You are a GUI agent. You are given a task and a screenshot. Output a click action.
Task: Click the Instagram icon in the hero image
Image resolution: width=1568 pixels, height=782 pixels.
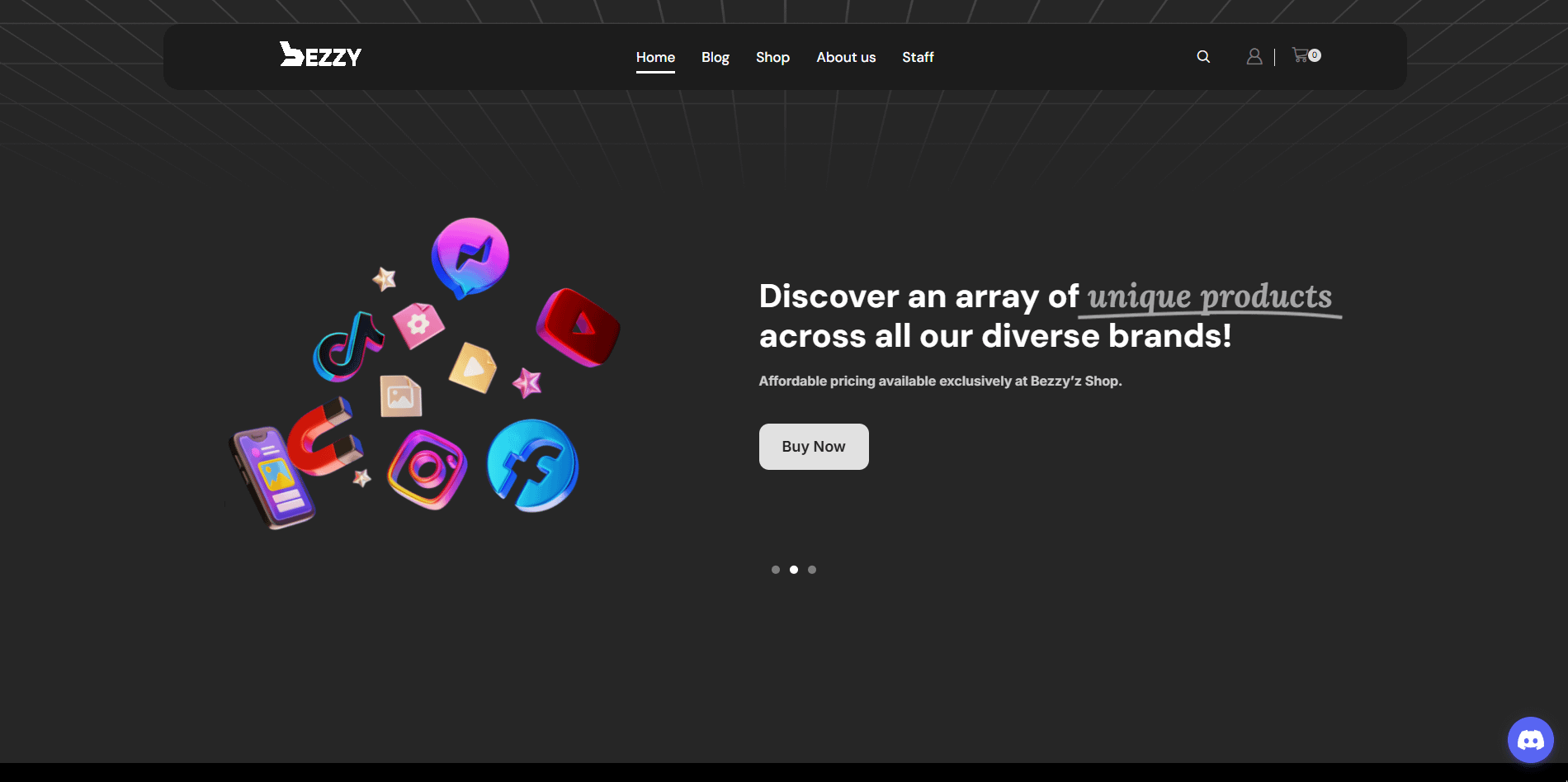(x=427, y=469)
